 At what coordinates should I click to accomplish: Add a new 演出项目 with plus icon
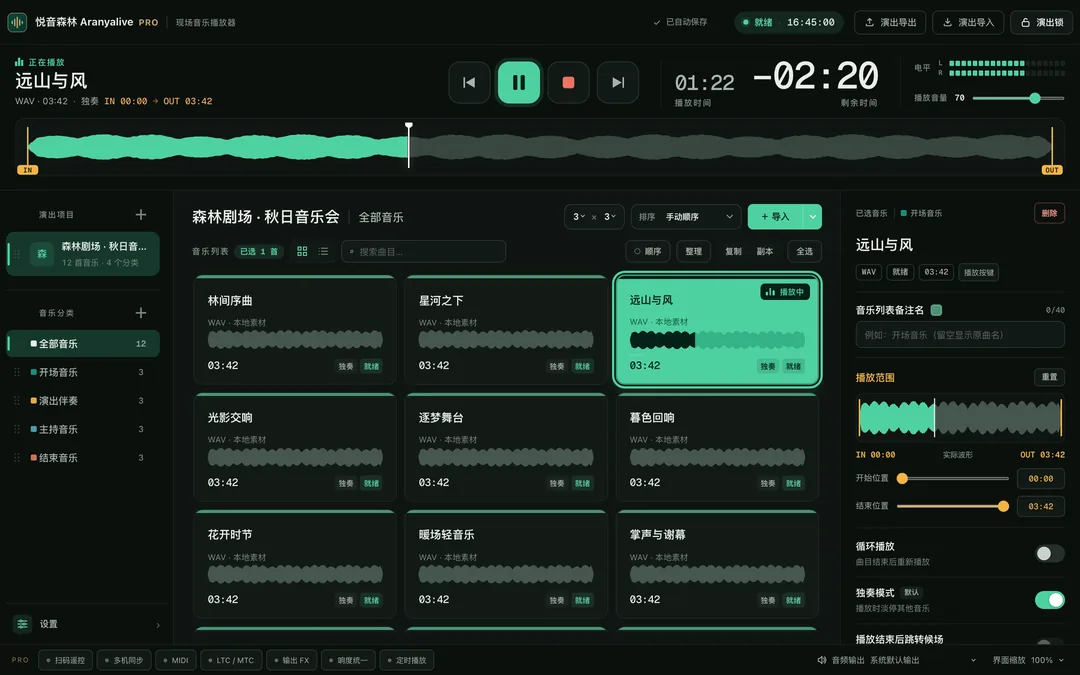tap(141, 215)
